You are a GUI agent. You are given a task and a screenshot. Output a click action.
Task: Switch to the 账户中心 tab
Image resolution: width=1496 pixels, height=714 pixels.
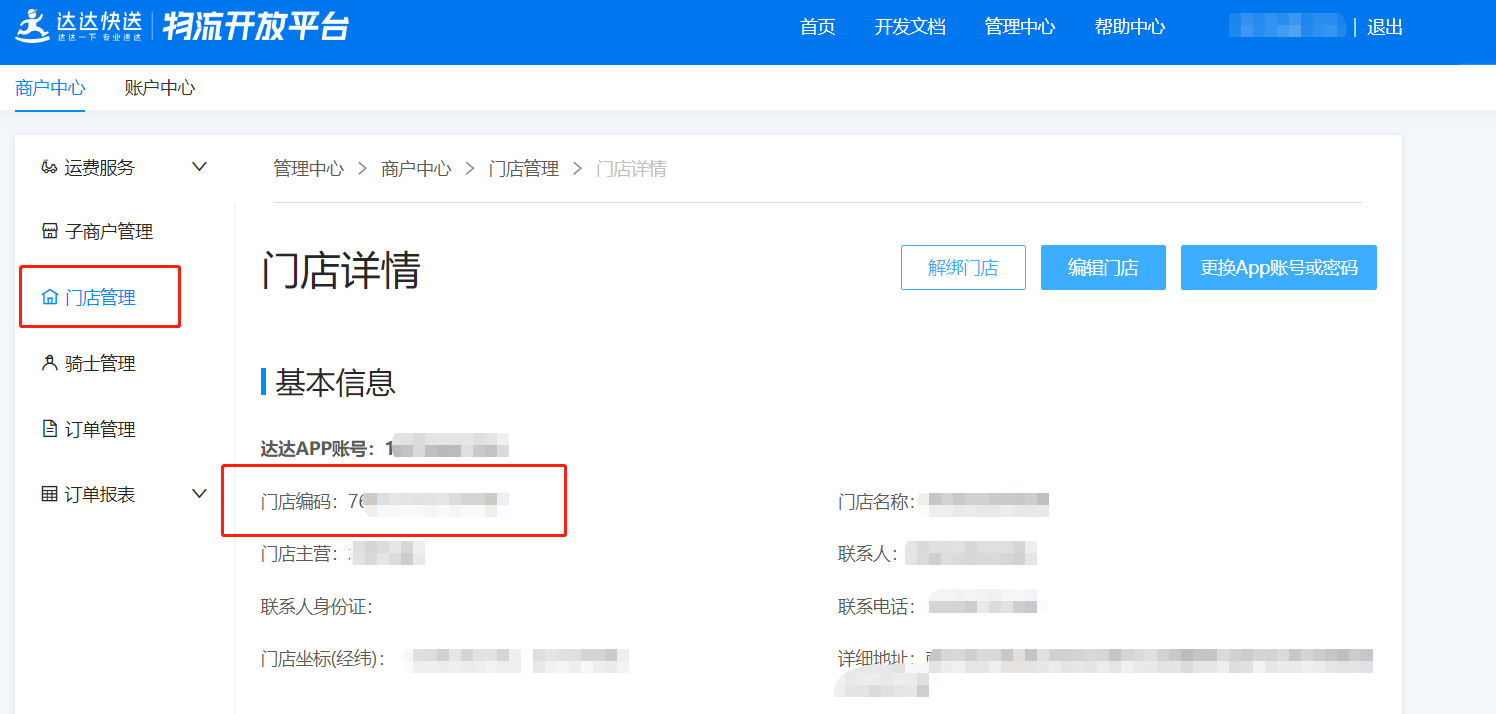tap(160, 88)
